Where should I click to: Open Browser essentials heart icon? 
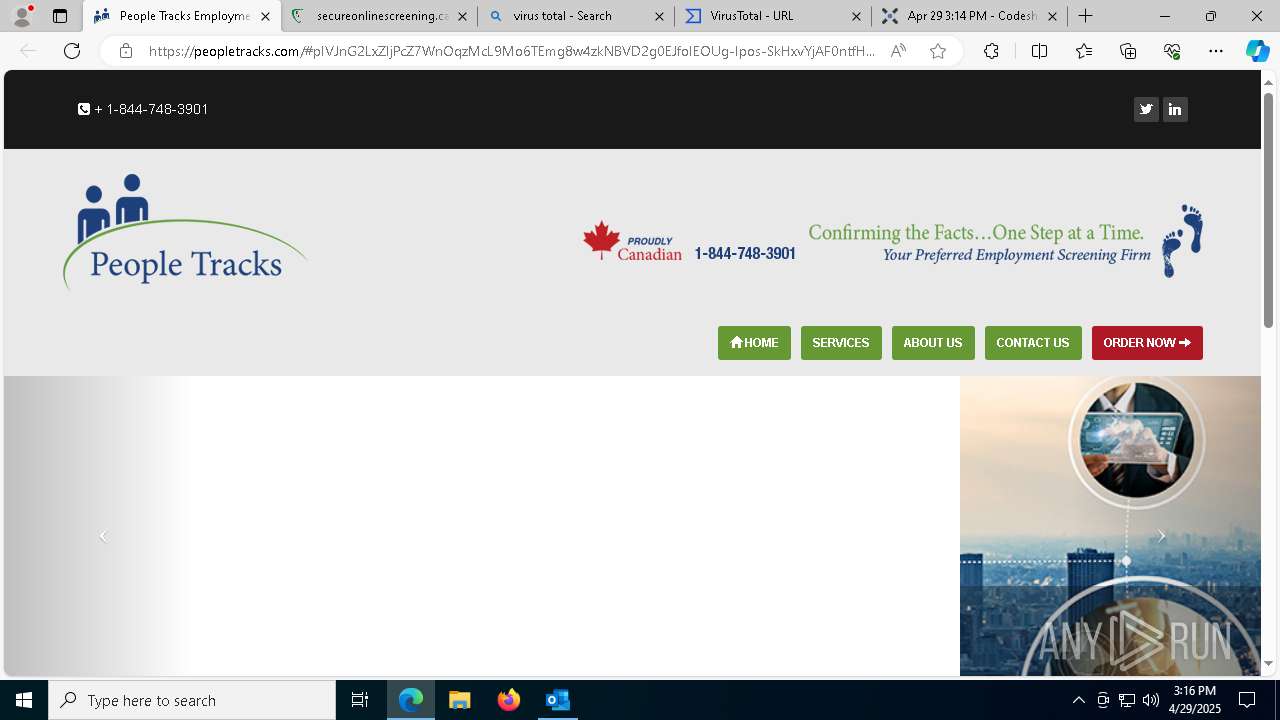coord(1172,51)
